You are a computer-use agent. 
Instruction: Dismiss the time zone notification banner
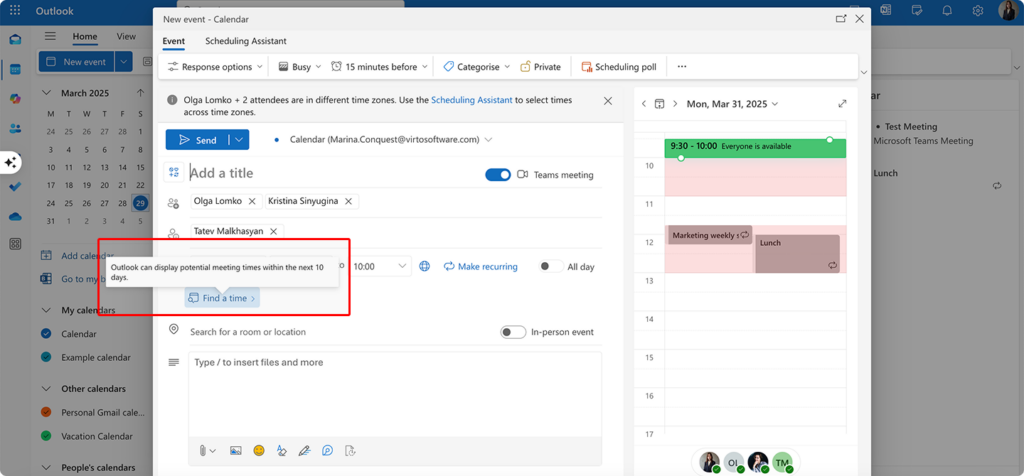click(x=608, y=101)
